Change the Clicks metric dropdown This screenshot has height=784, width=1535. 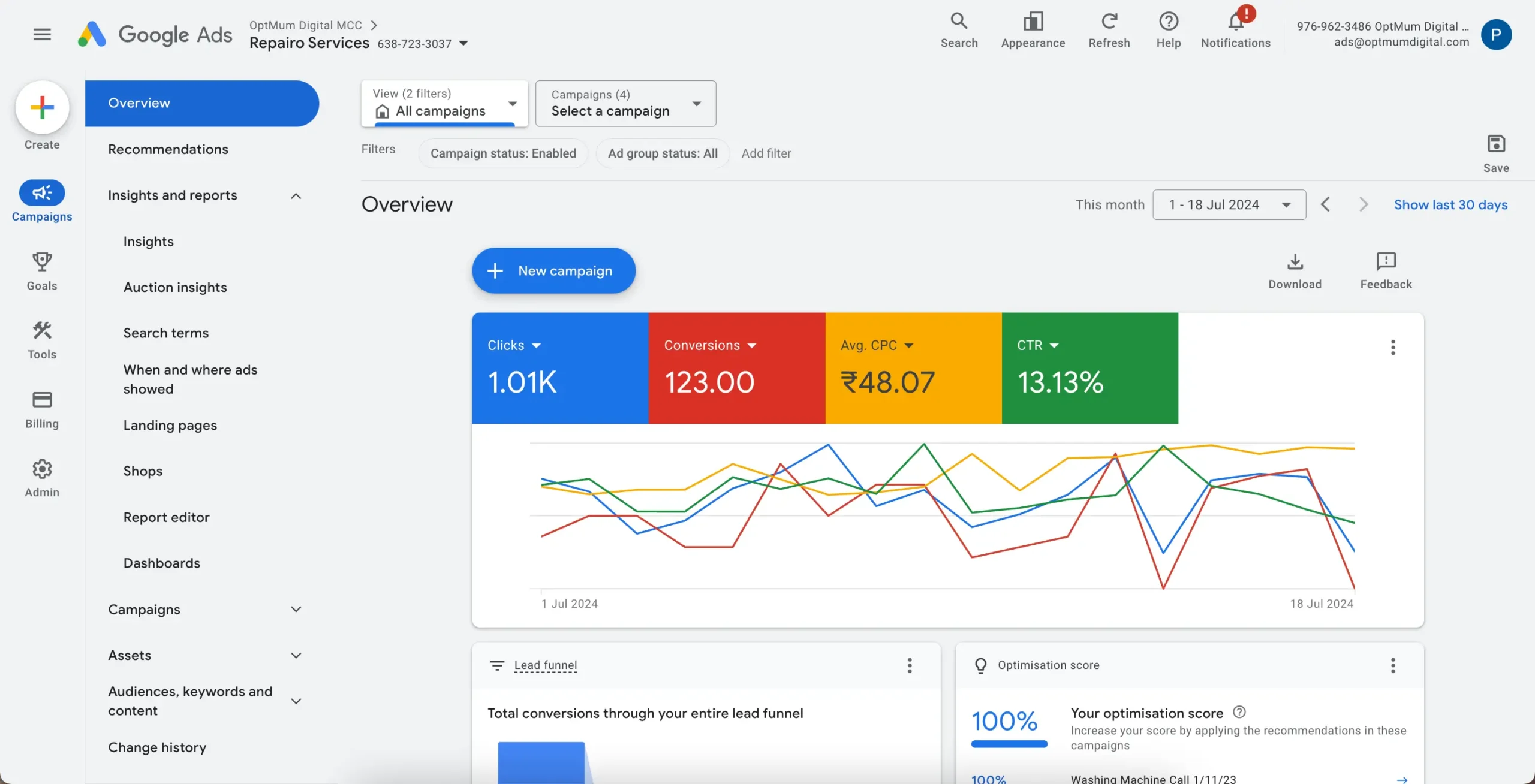pyautogui.click(x=514, y=345)
